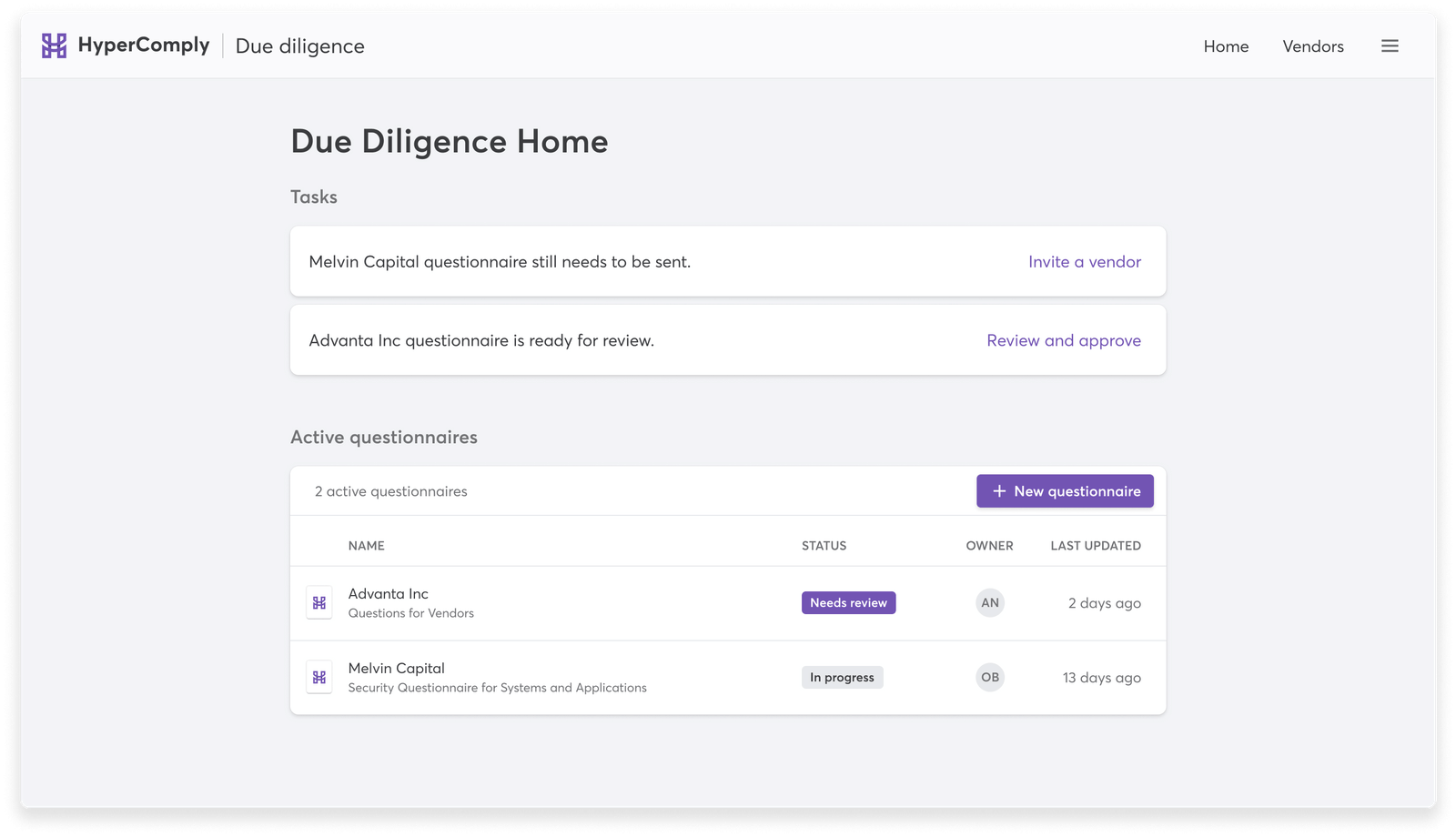Navigate to the Home menu item

1226,45
